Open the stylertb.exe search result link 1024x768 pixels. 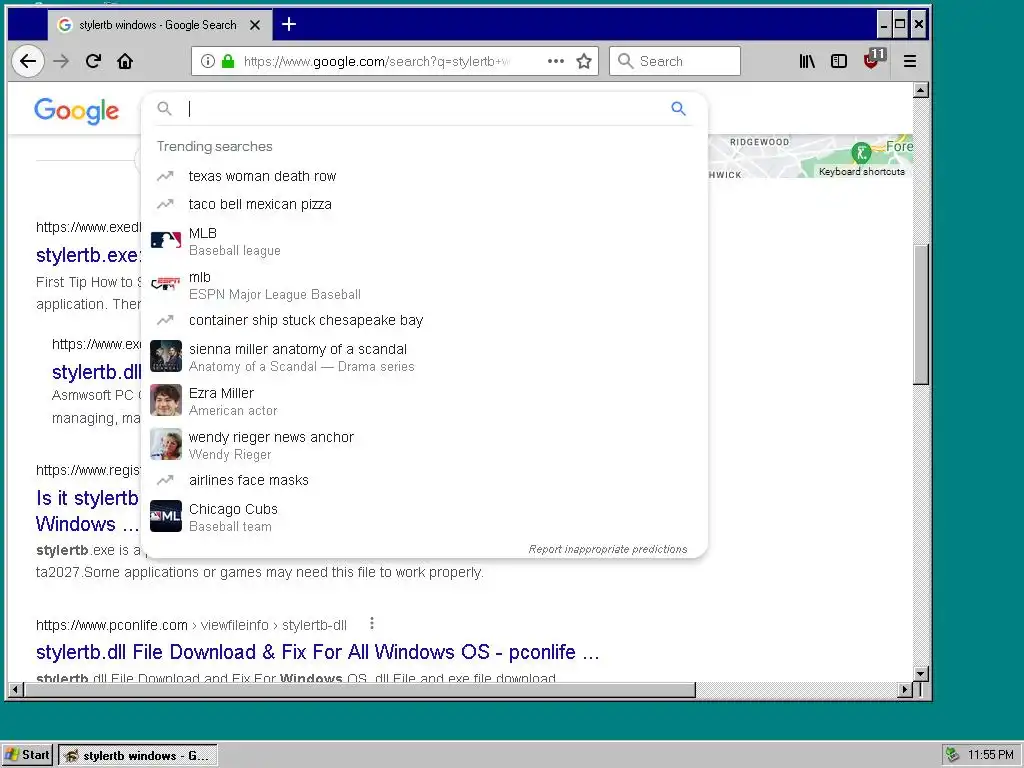[88, 255]
